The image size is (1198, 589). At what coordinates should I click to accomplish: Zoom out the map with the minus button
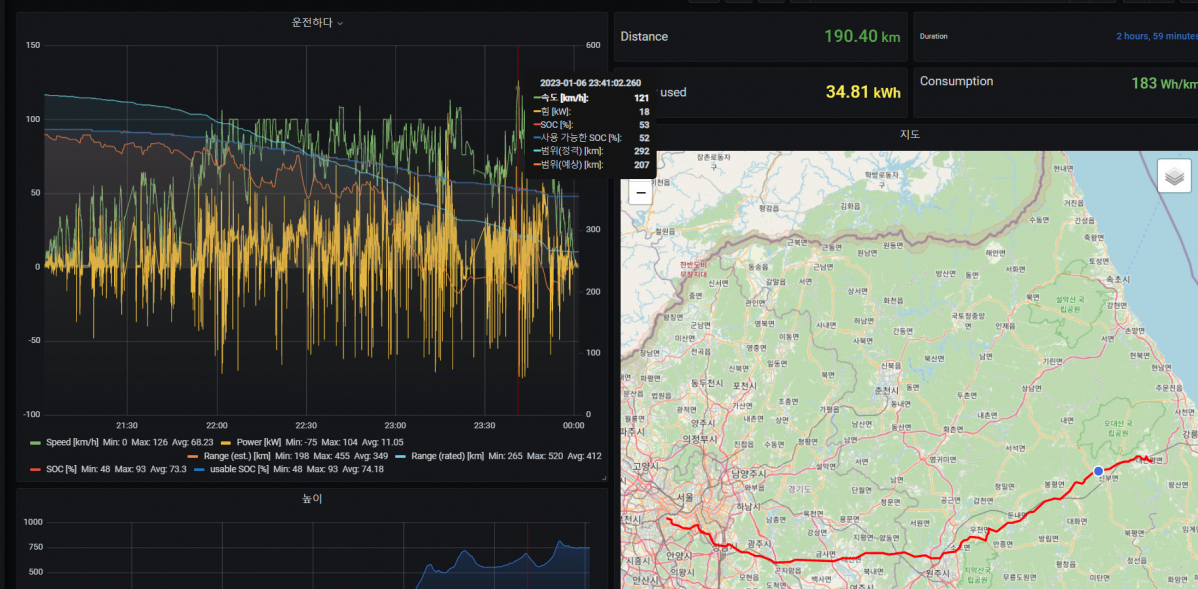(x=640, y=193)
